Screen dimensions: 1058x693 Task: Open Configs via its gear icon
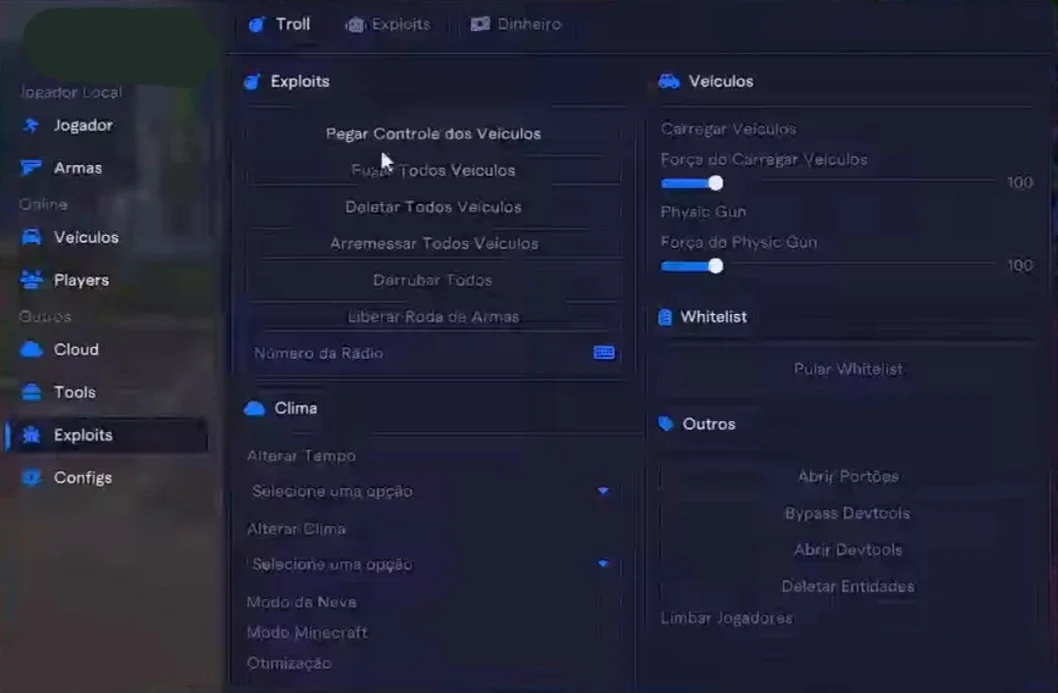(32, 478)
